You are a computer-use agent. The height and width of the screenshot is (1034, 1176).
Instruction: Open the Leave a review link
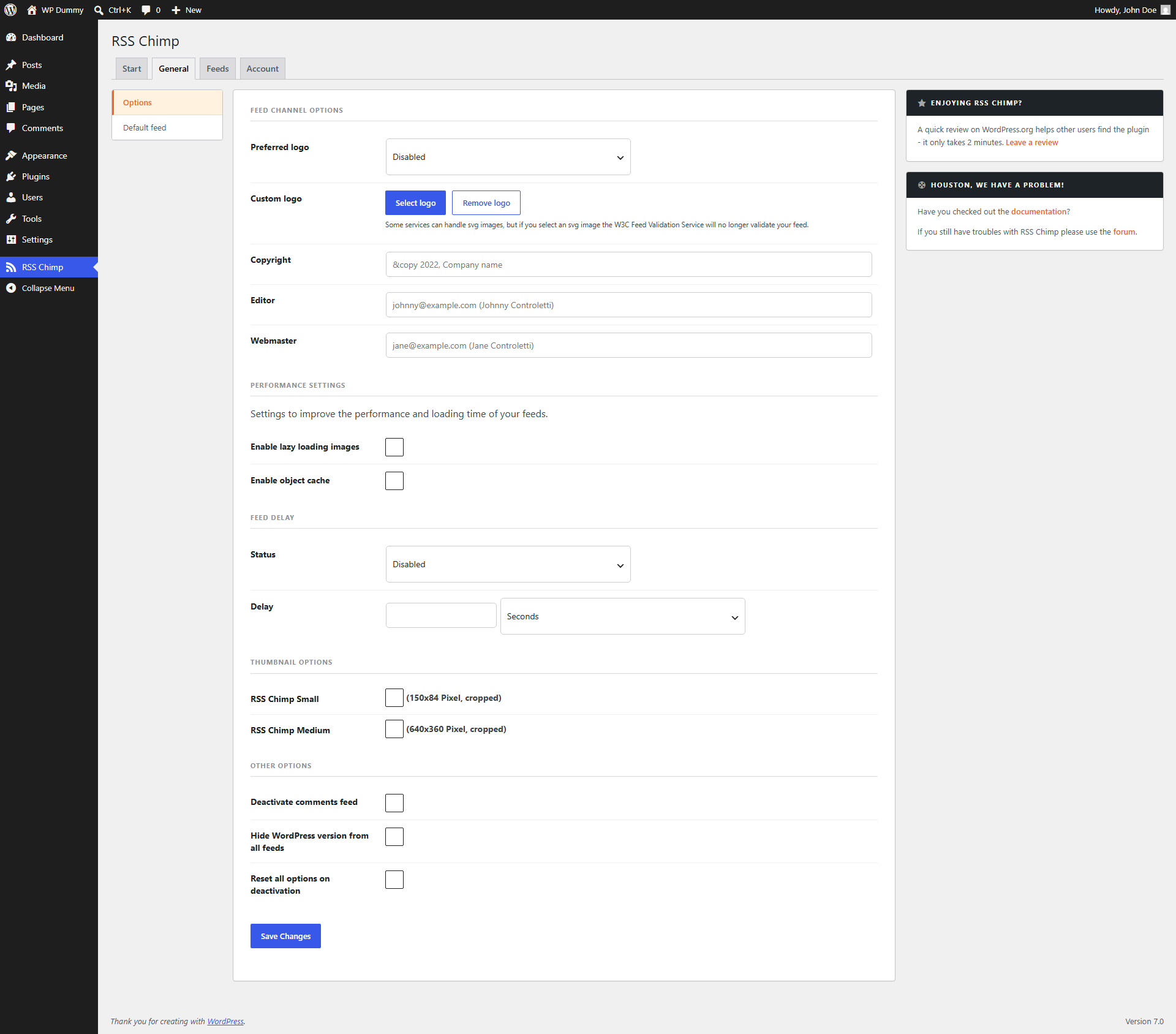[1032, 143]
